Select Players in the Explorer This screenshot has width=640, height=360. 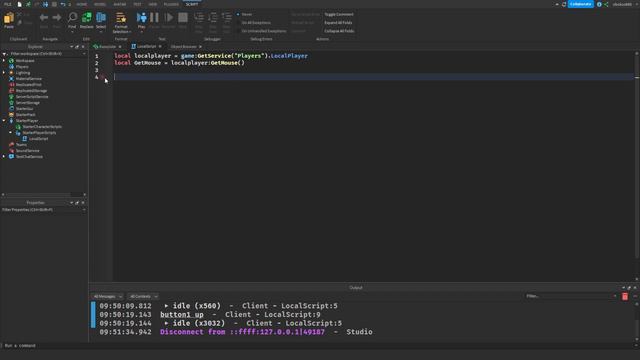(22, 67)
